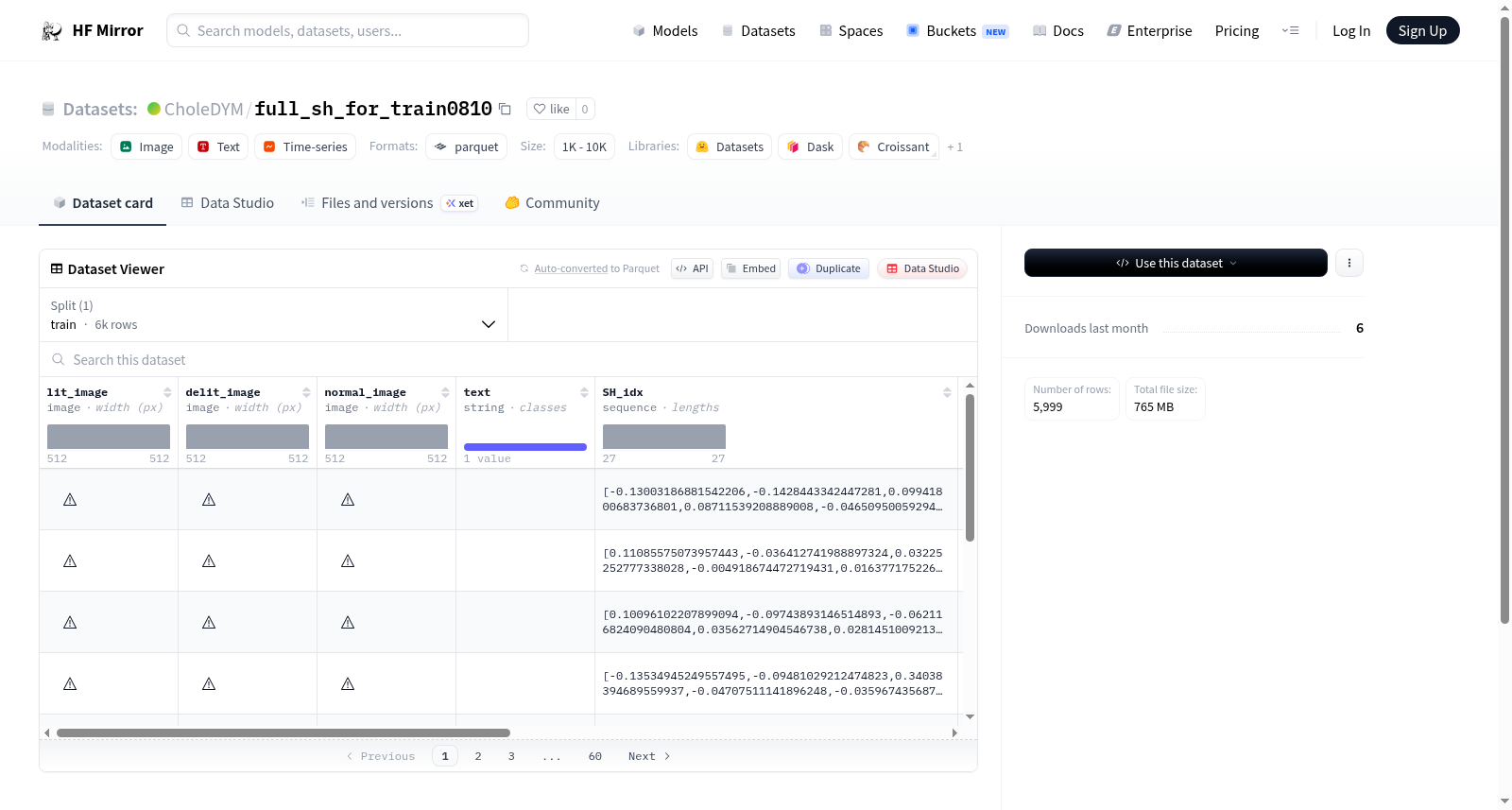The height and width of the screenshot is (810, 1512).
Task: Click the first row lit_image warning icon
Action: 70,500
